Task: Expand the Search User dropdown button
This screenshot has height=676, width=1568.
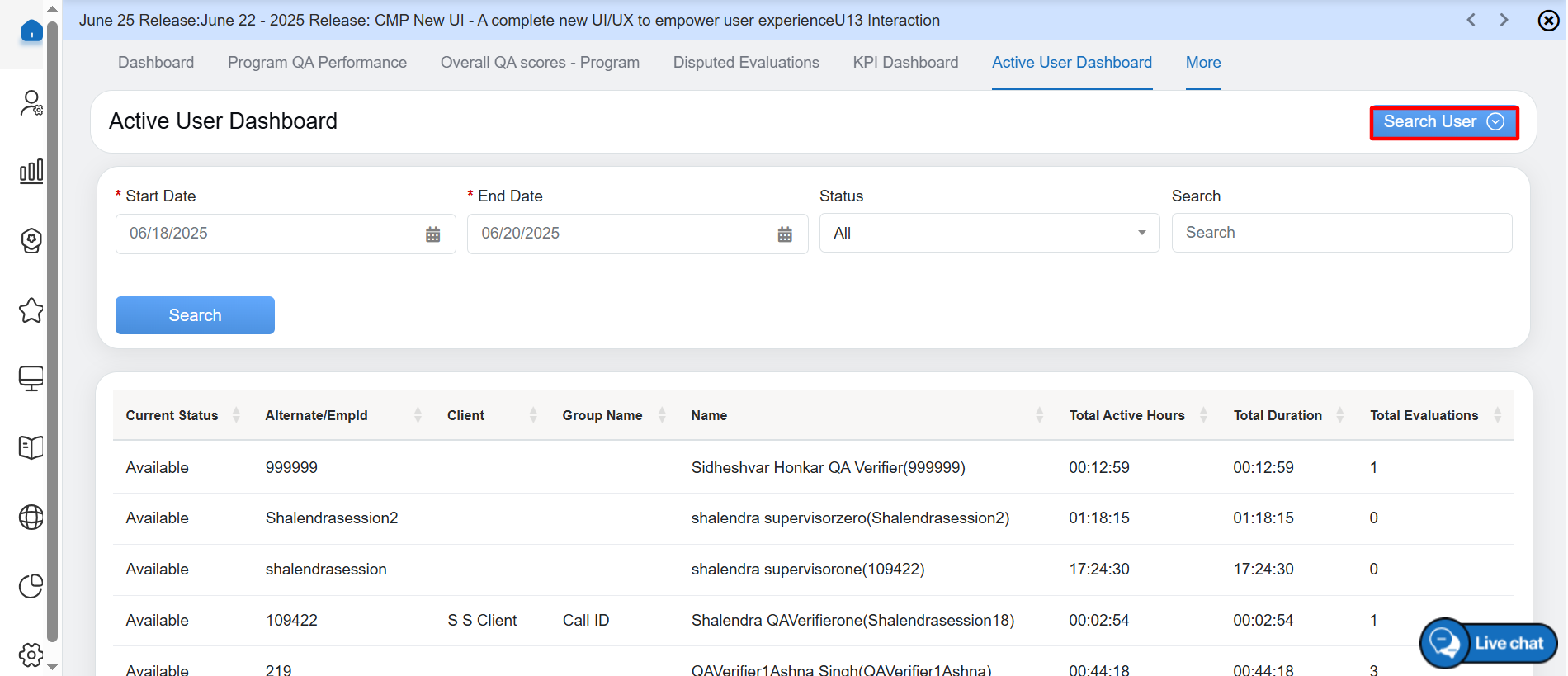Action: (x=1443, y=122)
